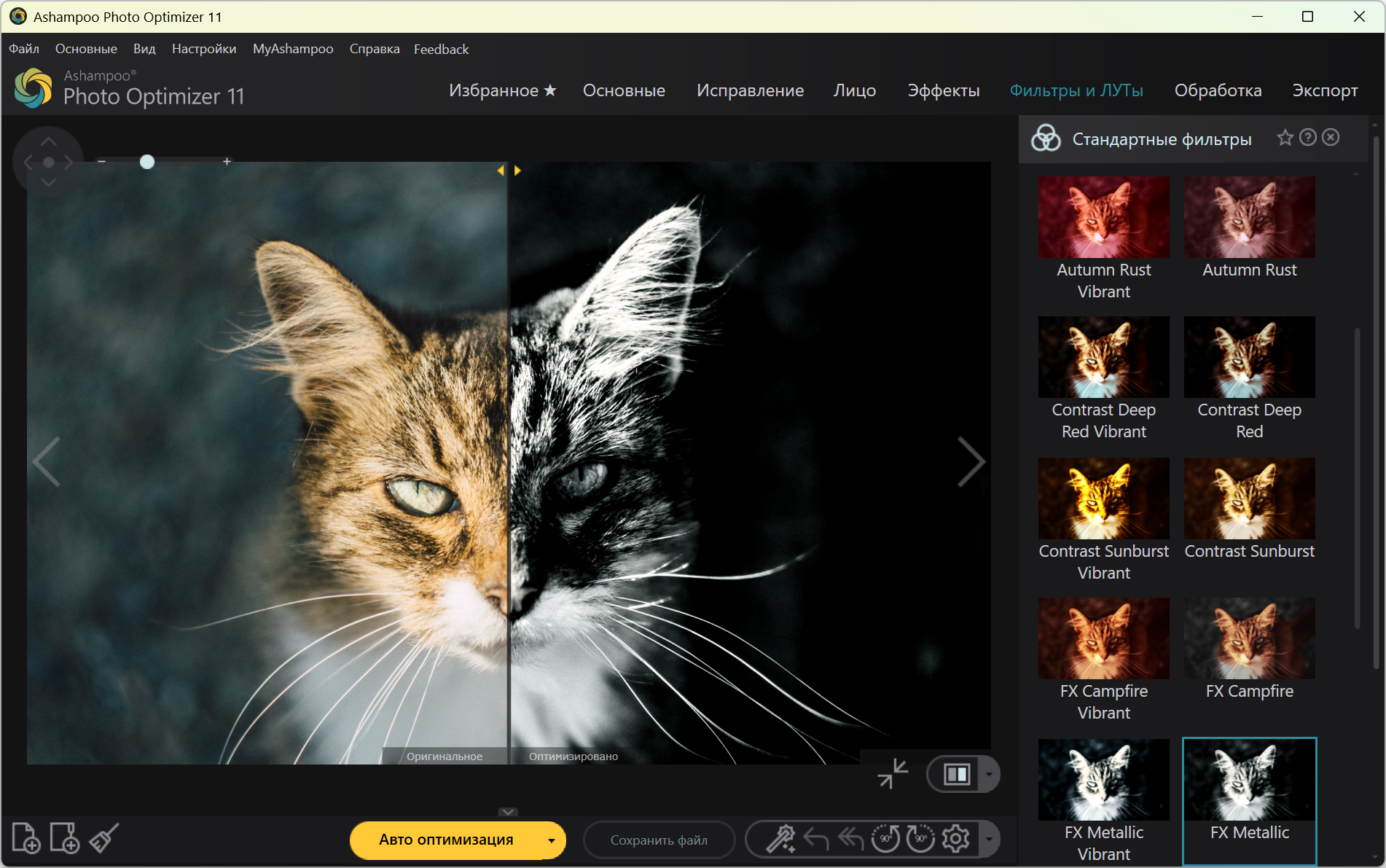Image resolution: width=1386 pixels, height=868 pixels.
Task: Open the Эффекты tab
Action: click(x=943, y=90)
